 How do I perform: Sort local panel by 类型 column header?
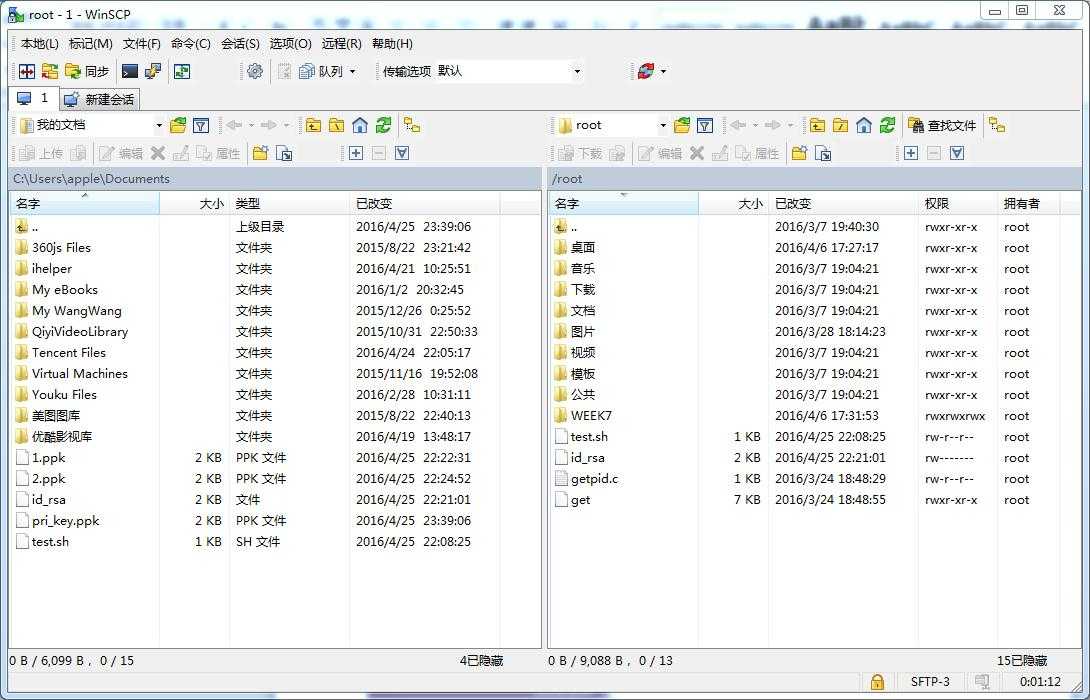click(x=289, y=203)
